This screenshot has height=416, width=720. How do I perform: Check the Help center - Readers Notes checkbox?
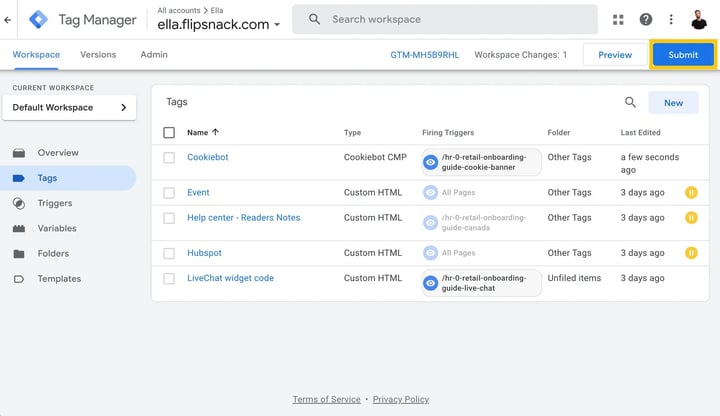coord(169,218)
